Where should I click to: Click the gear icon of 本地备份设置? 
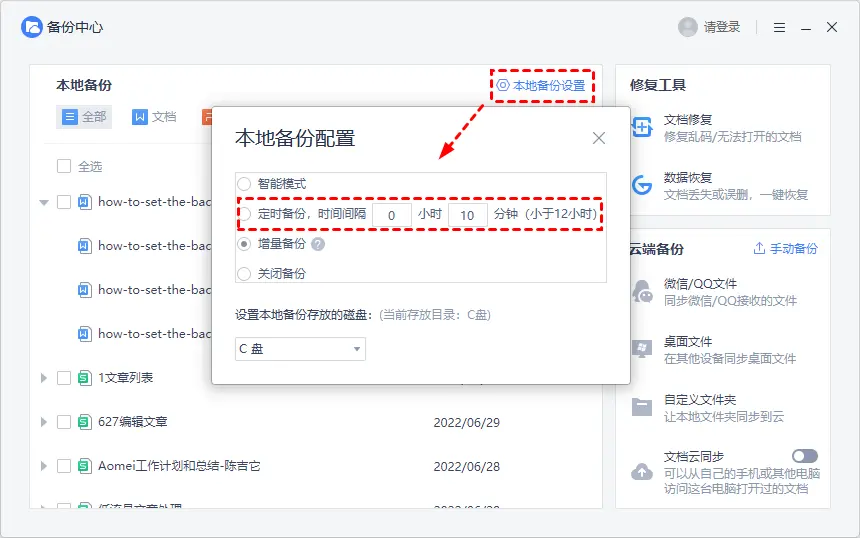click(x=502, y=86)
